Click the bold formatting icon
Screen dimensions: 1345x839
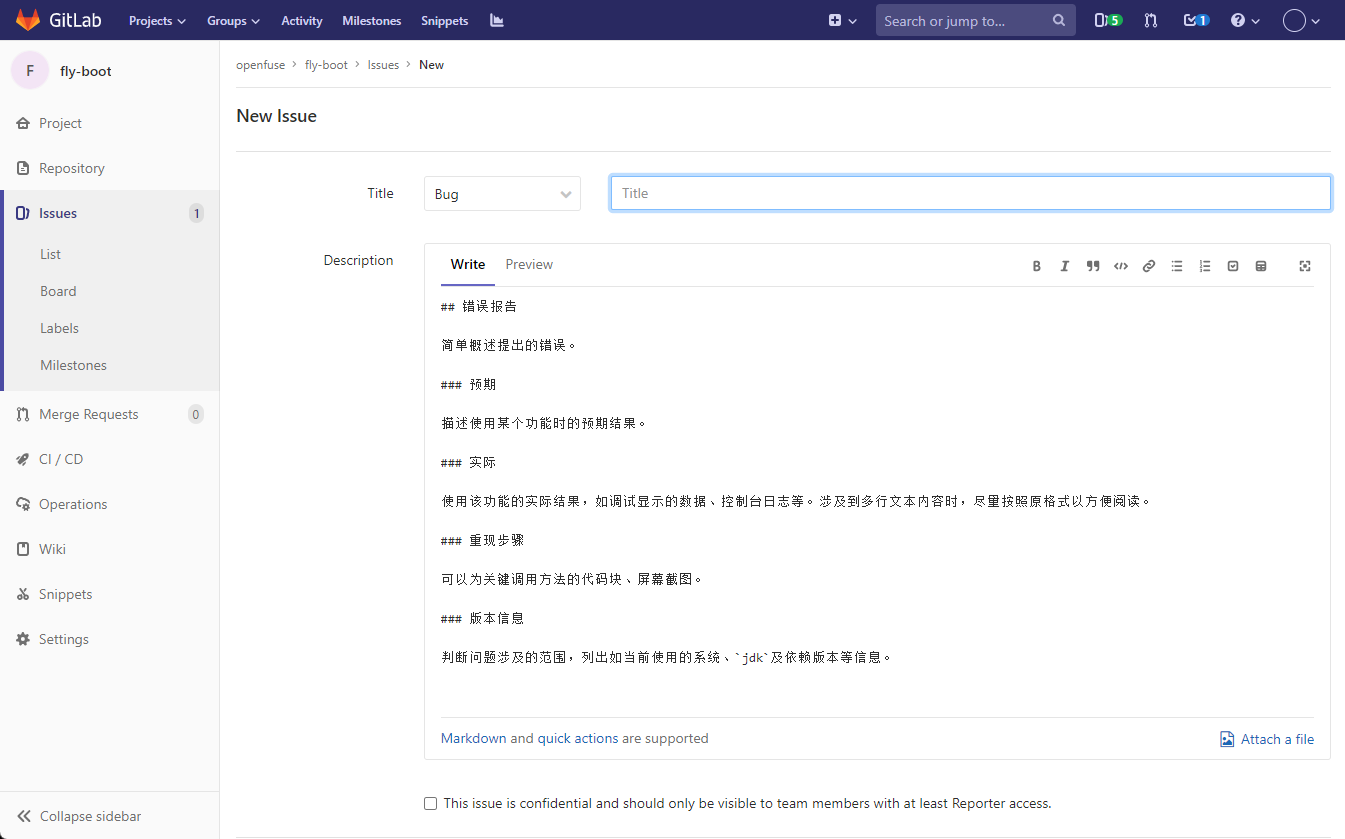(1037, 266)
